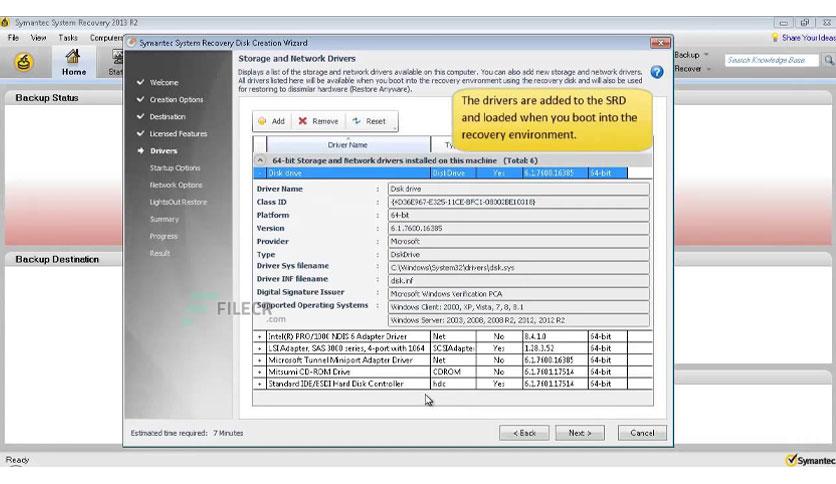Viewport: 836px width, 484px height.
Task: Collapse the selected Disk drive row
Action: [260, 173]
